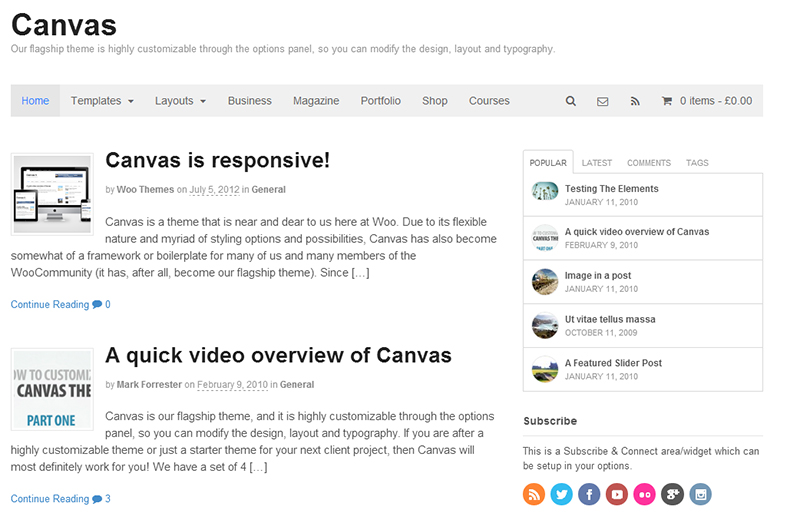This screenshot has width=800, height=523.
Task: Open the Shop menu item
Action: [x=435, y=101]
